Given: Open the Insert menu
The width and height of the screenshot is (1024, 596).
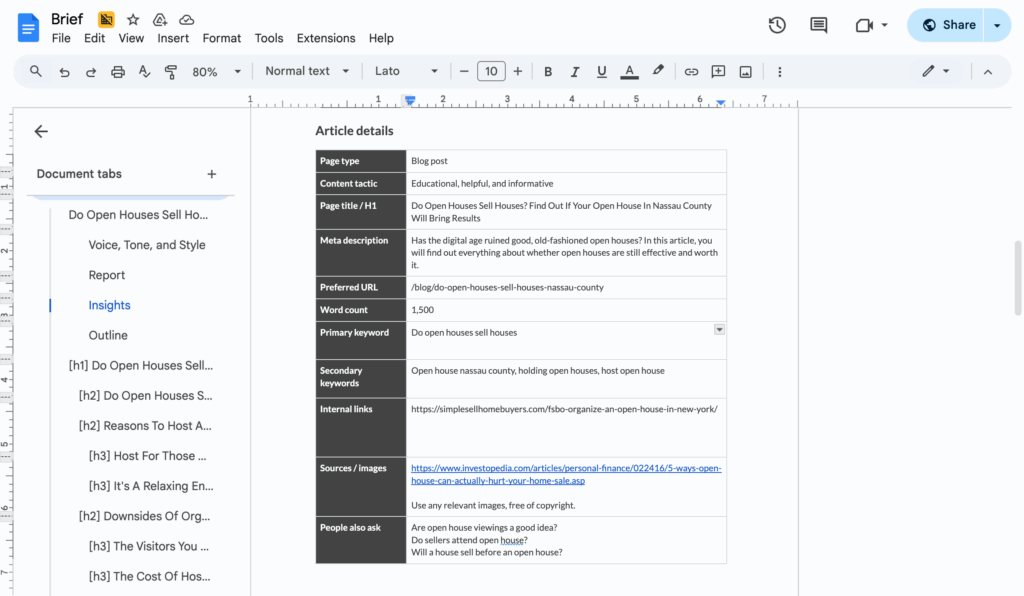Looking at the screenshot, I should pyautogui.click(x=173, y=38).
